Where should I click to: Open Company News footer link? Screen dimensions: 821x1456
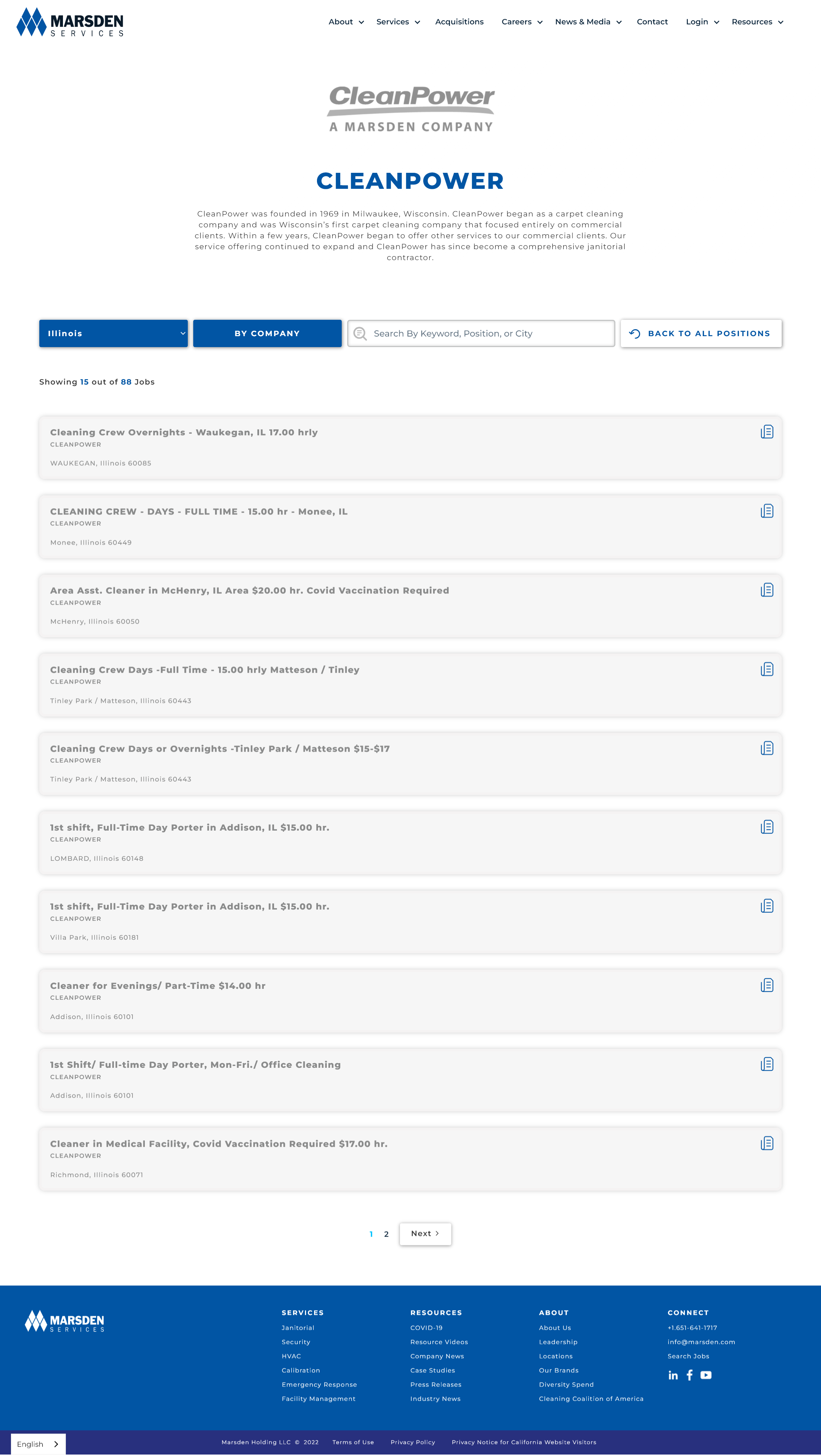(x=437, y=1356)
